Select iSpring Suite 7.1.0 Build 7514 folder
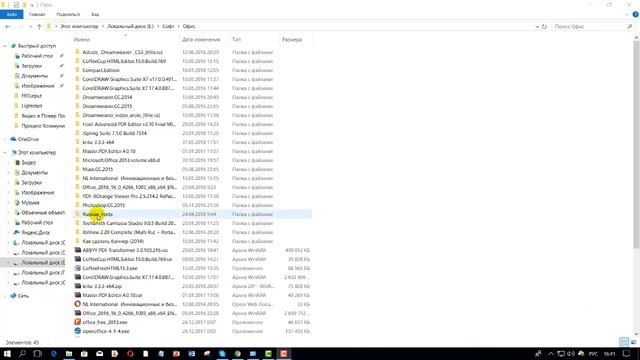Viewport: 640px width, 360px height. (115, 133)
